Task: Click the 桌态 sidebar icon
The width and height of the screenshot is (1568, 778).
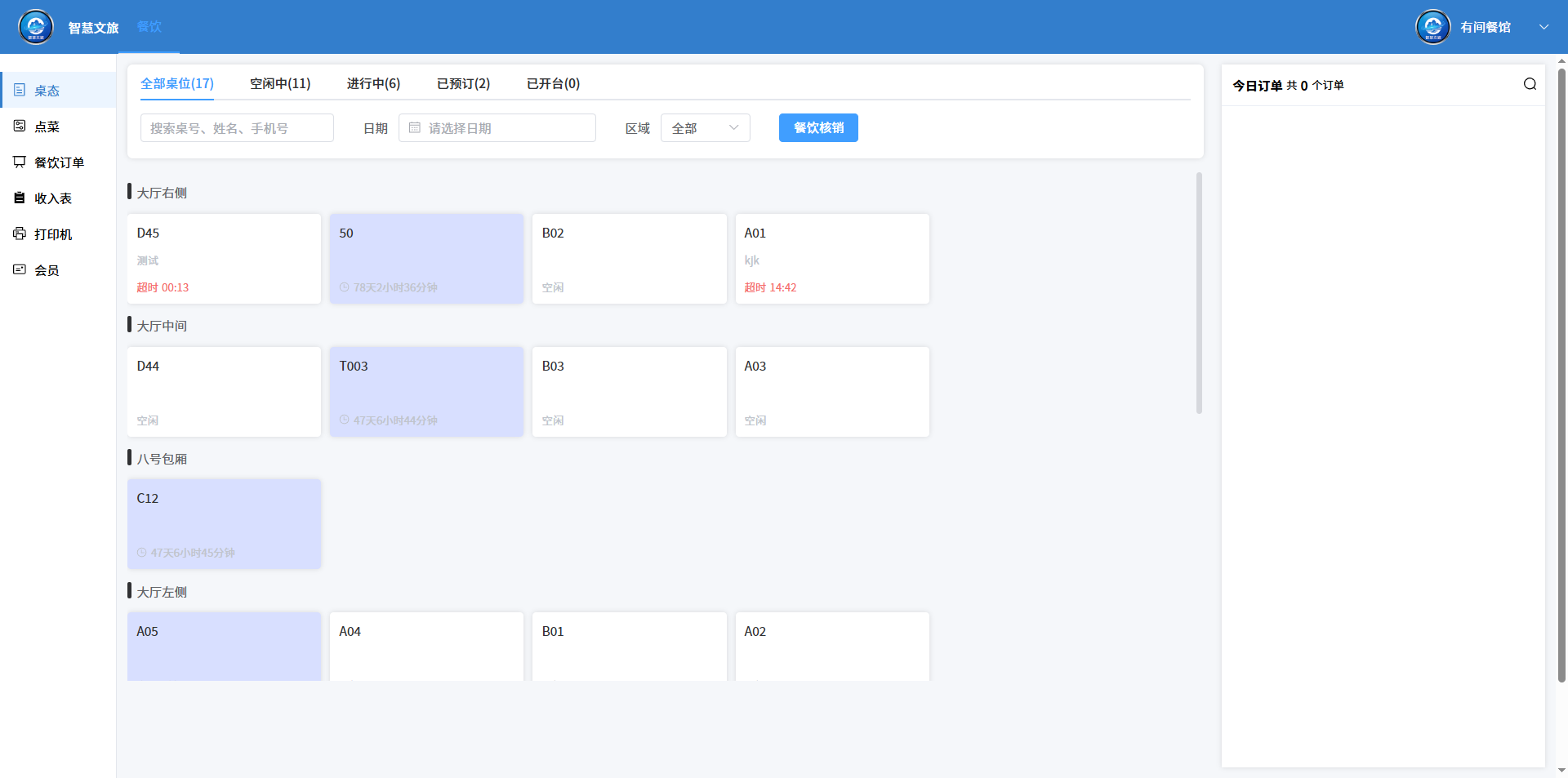Action: (20, 90)
